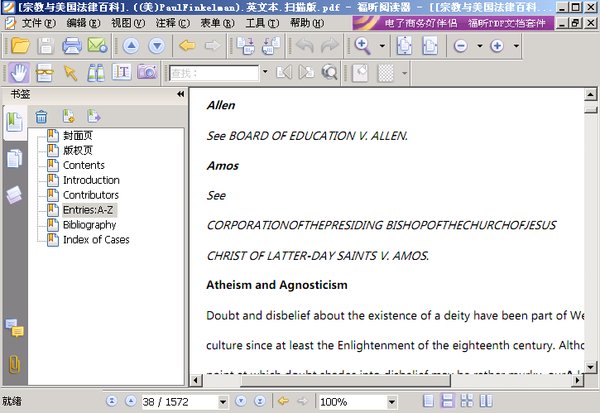
Task: Go to next page with down arrow
Action: (157, 46)
